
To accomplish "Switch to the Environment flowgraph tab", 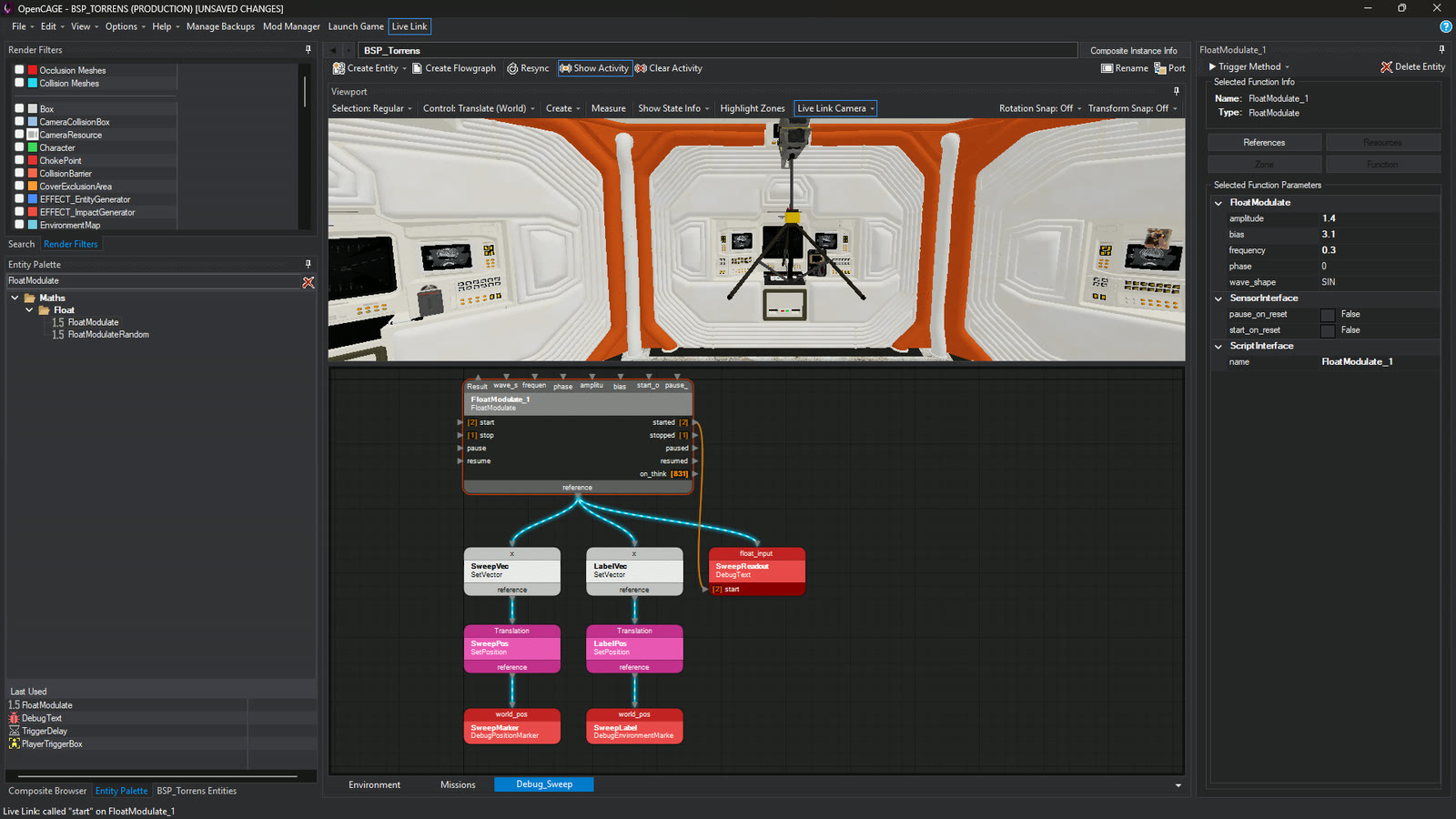I will tap(374, 784).
